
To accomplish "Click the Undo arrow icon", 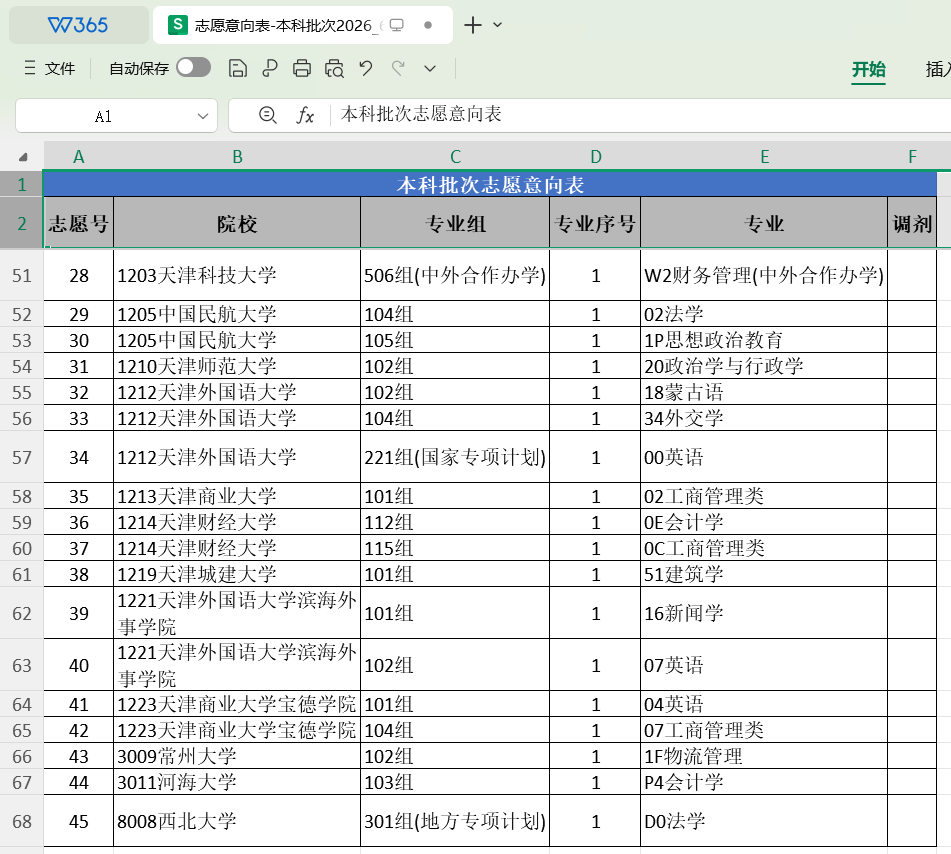I will coord(366,68).
